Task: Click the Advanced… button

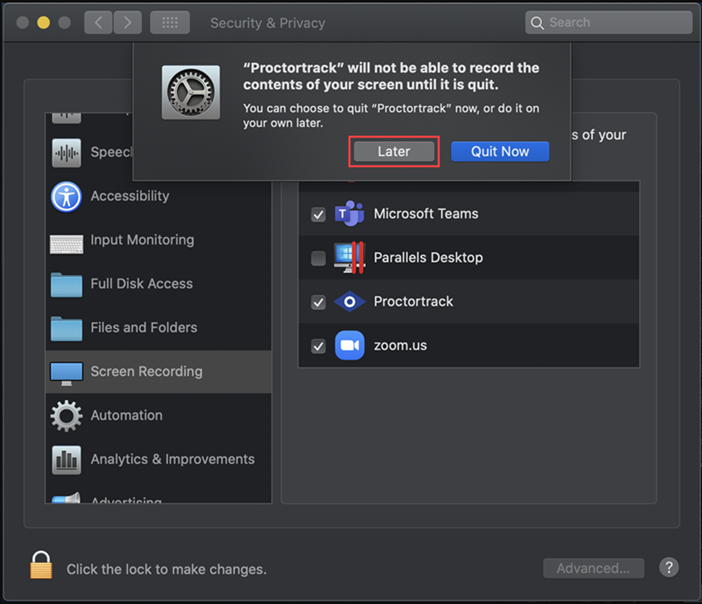Action: click(593, 568)
